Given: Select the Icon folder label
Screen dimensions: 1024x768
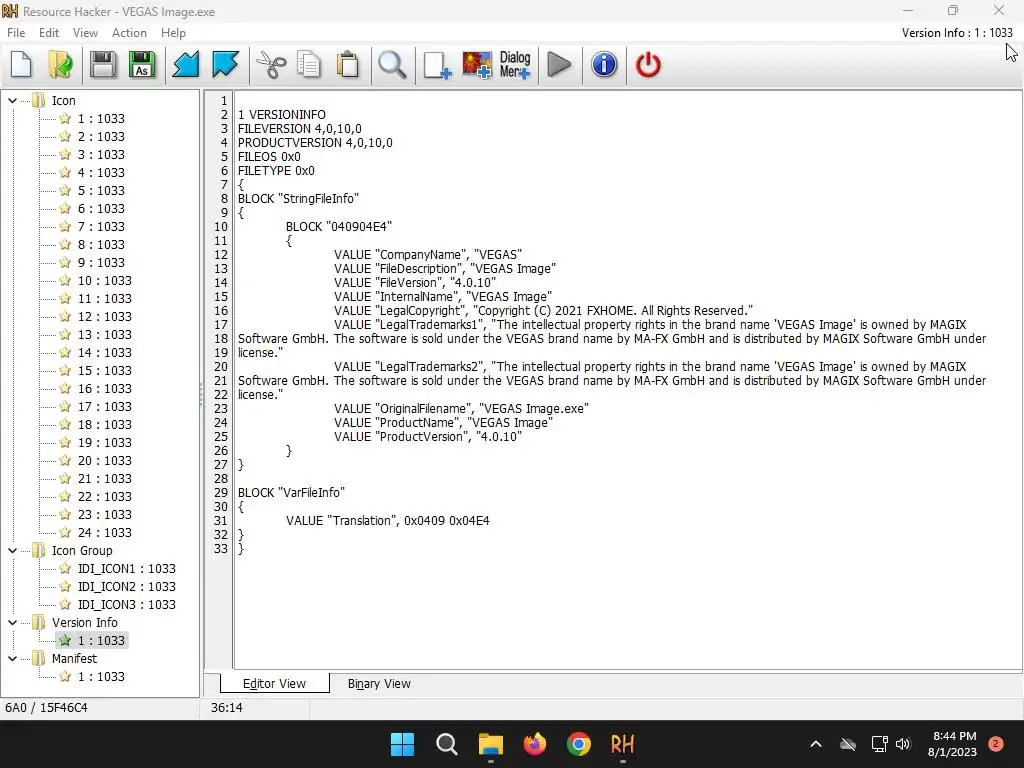Looking at the screenshot, I should (63, 101).
